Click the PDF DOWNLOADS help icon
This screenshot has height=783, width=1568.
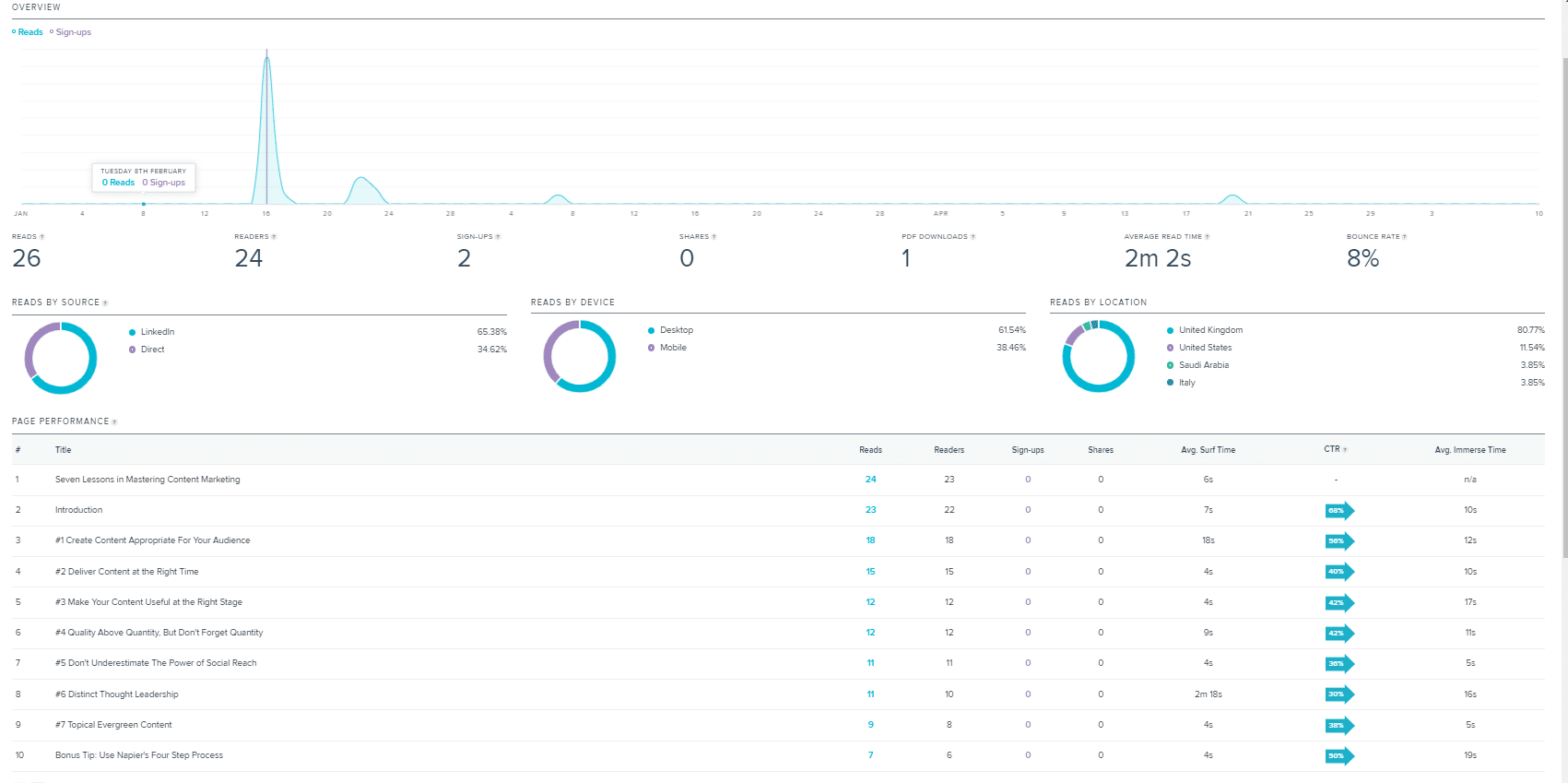[973, 237]
